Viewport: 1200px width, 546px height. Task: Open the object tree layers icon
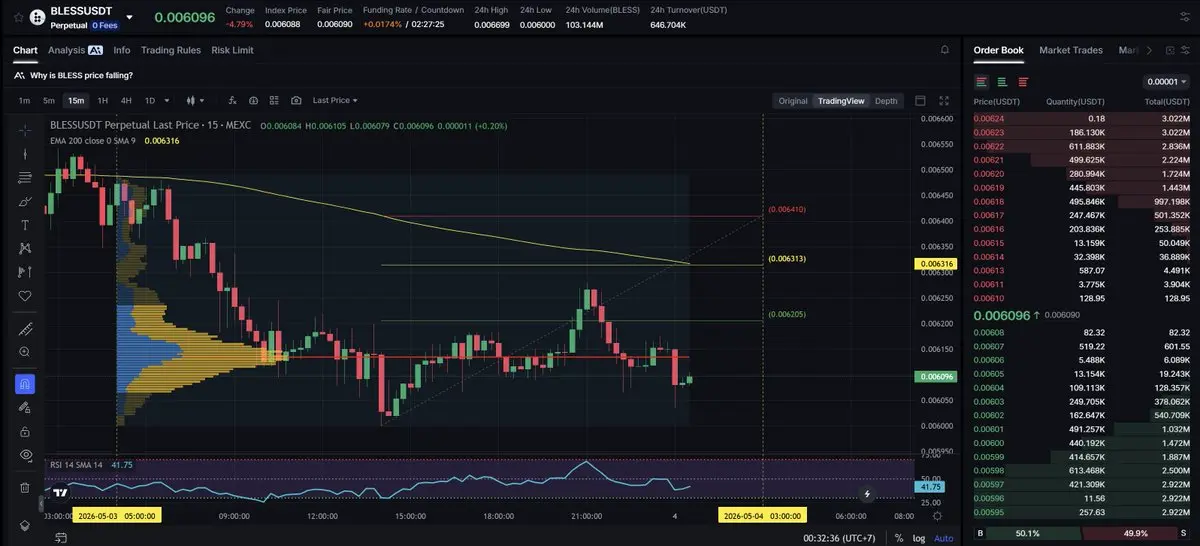click(25, 526)
